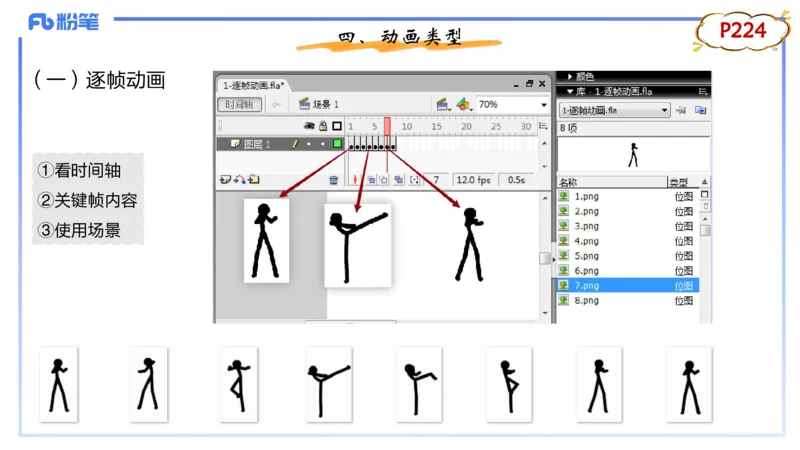This screenshot has width=800, height=450.
Task: Expand the 颜色 color panel
Action: coord(585,76)
